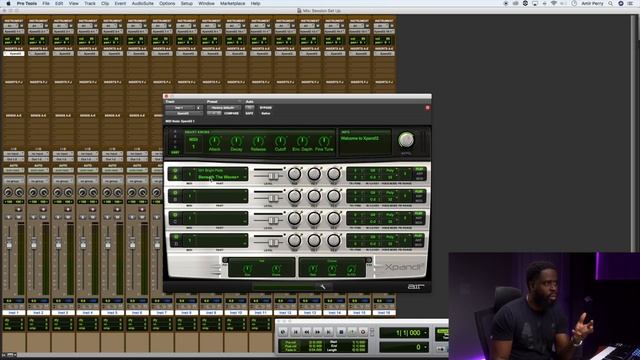Open automation mode selector on Inst 2
Viewport: 640px width, 360px height.
click(38, 170)
